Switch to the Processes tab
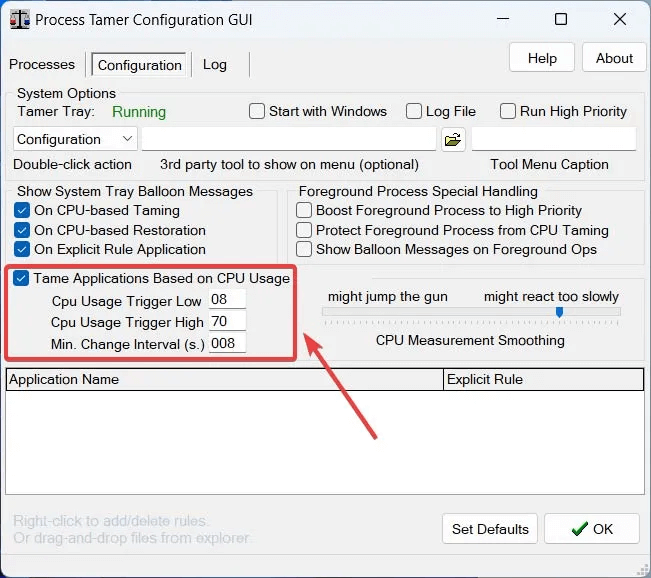 point(42,64)
